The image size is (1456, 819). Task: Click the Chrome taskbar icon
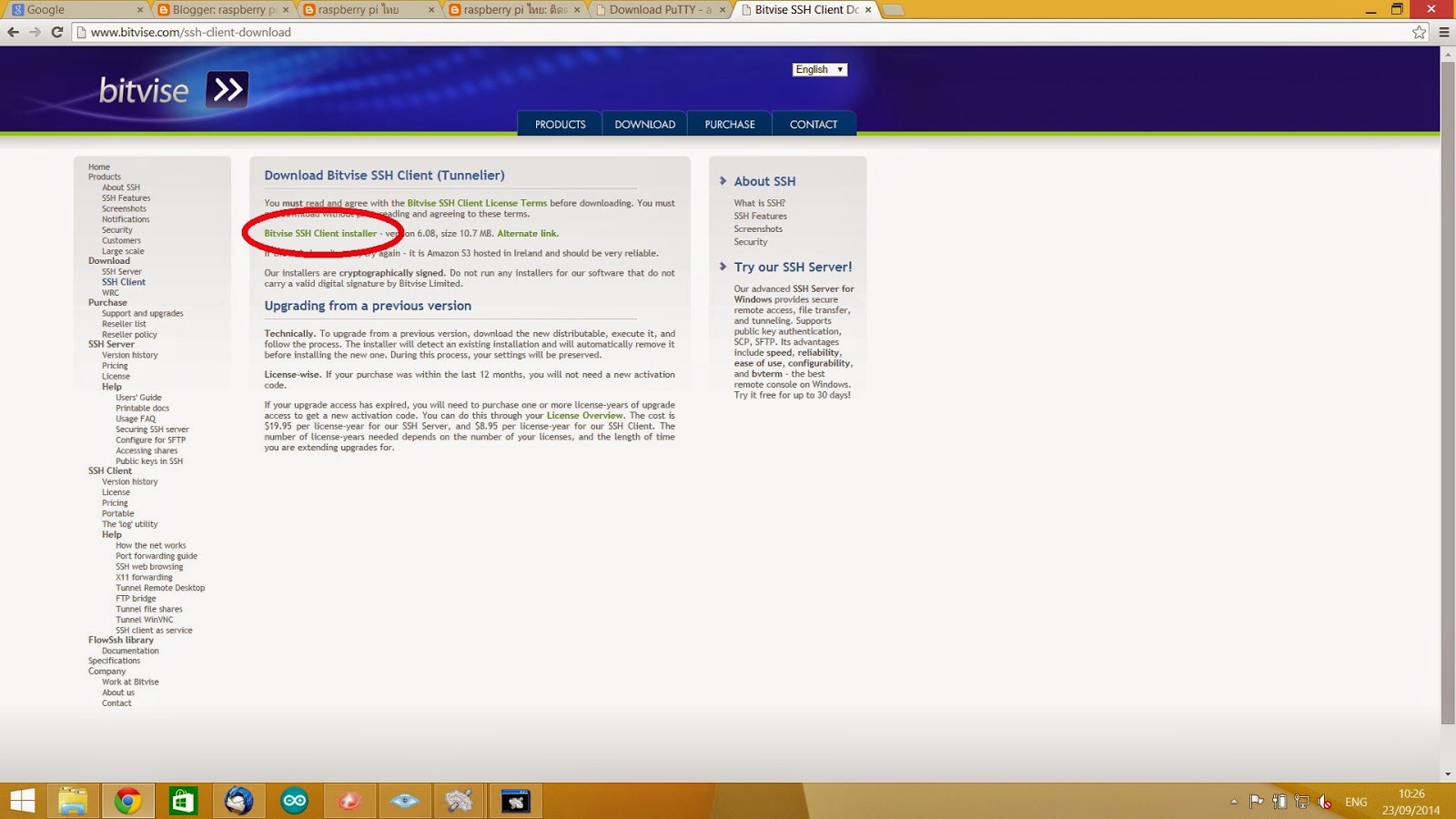click(x=128, y=801)
